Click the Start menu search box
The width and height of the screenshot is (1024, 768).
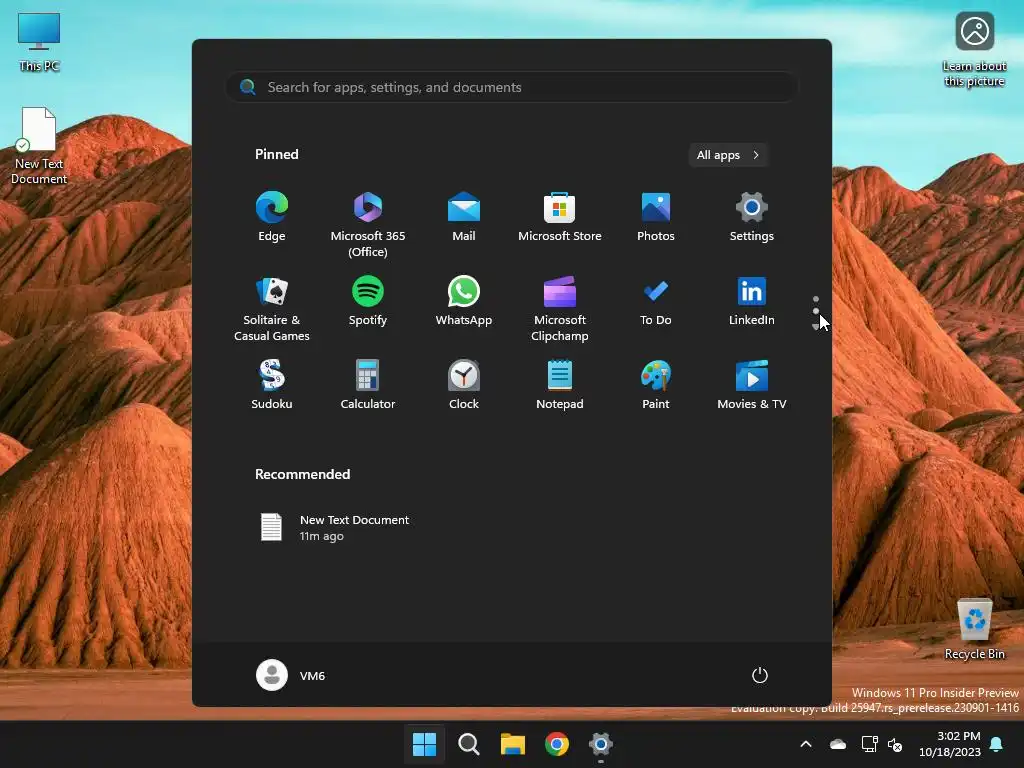512,88
